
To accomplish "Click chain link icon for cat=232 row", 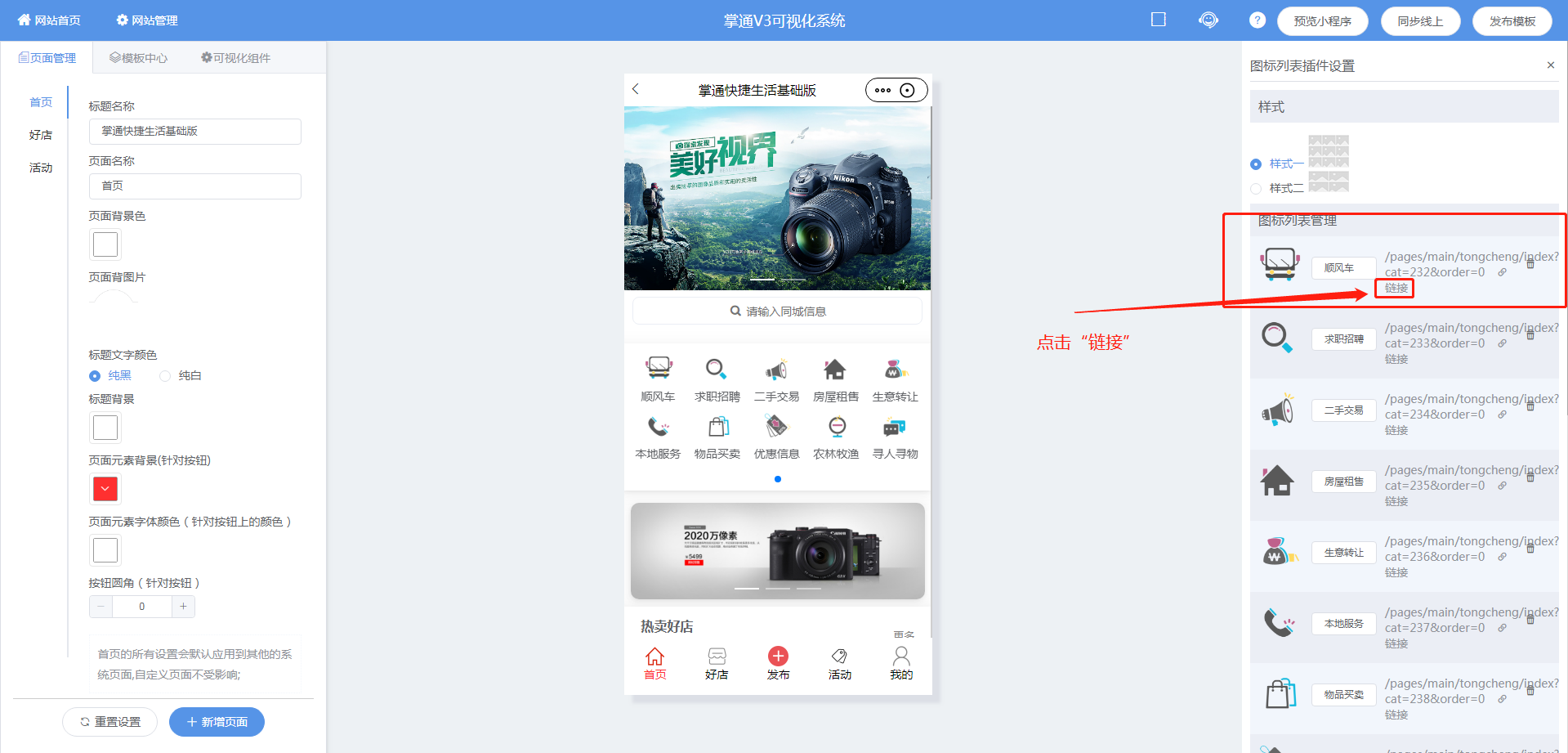I will (x=1502, y=272).
